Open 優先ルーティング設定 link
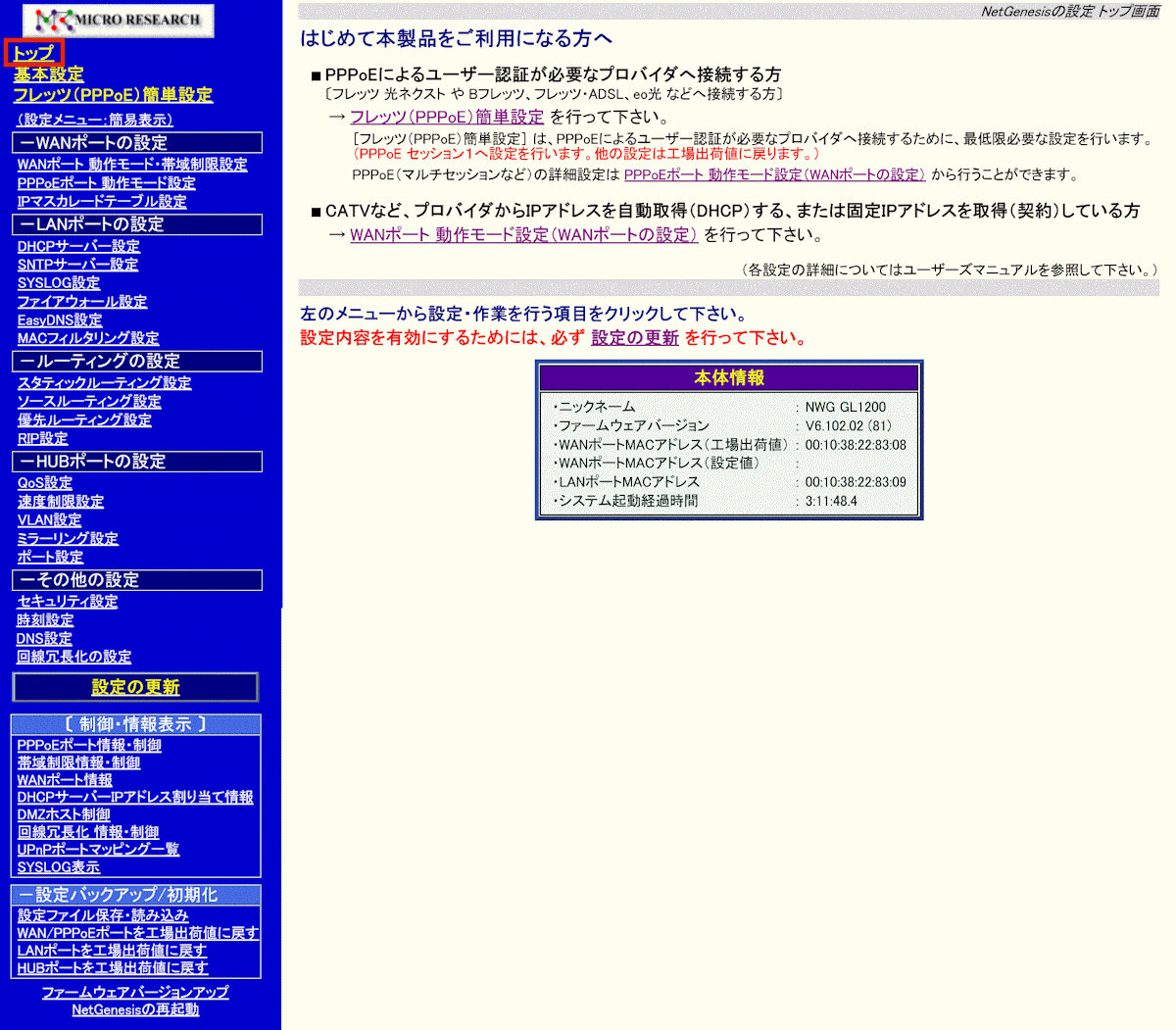The height and width of the screenshot is (1030, 1176). pos(84,420)
